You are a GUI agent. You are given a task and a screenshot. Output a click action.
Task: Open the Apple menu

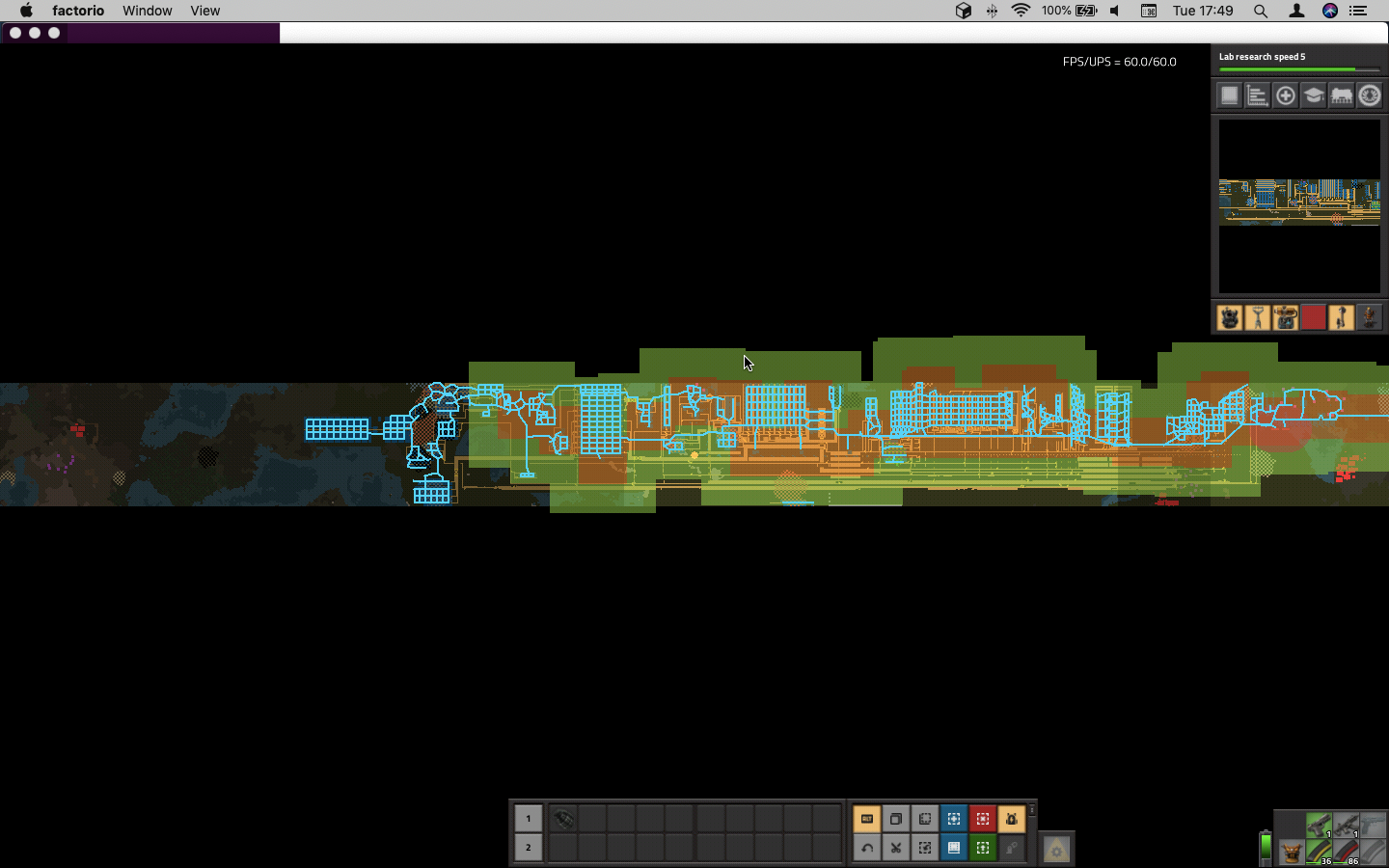[26, 11]
